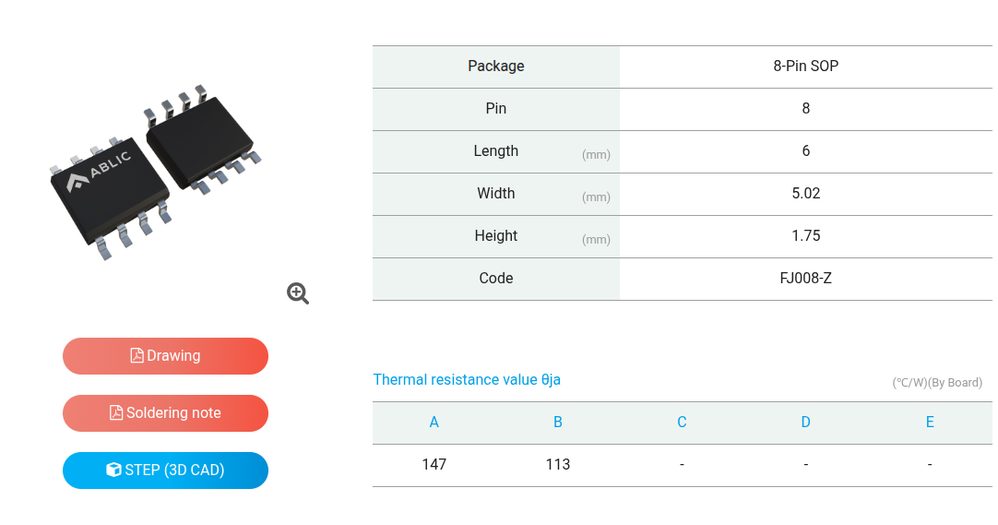Open the Soldering note button
998x525 pixels.
click(166, 413)
